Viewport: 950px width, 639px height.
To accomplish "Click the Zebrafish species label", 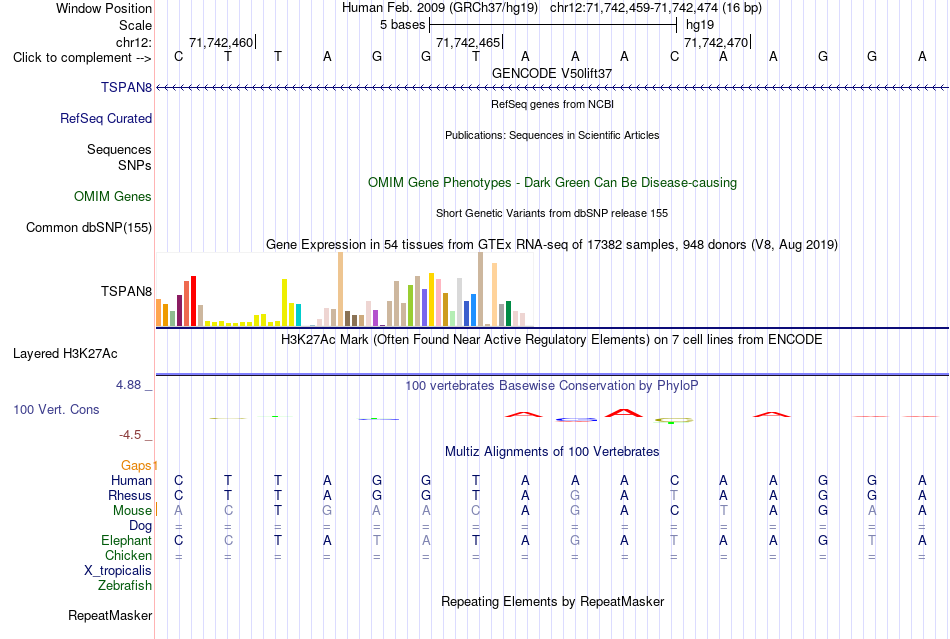I will pos(125,586).
